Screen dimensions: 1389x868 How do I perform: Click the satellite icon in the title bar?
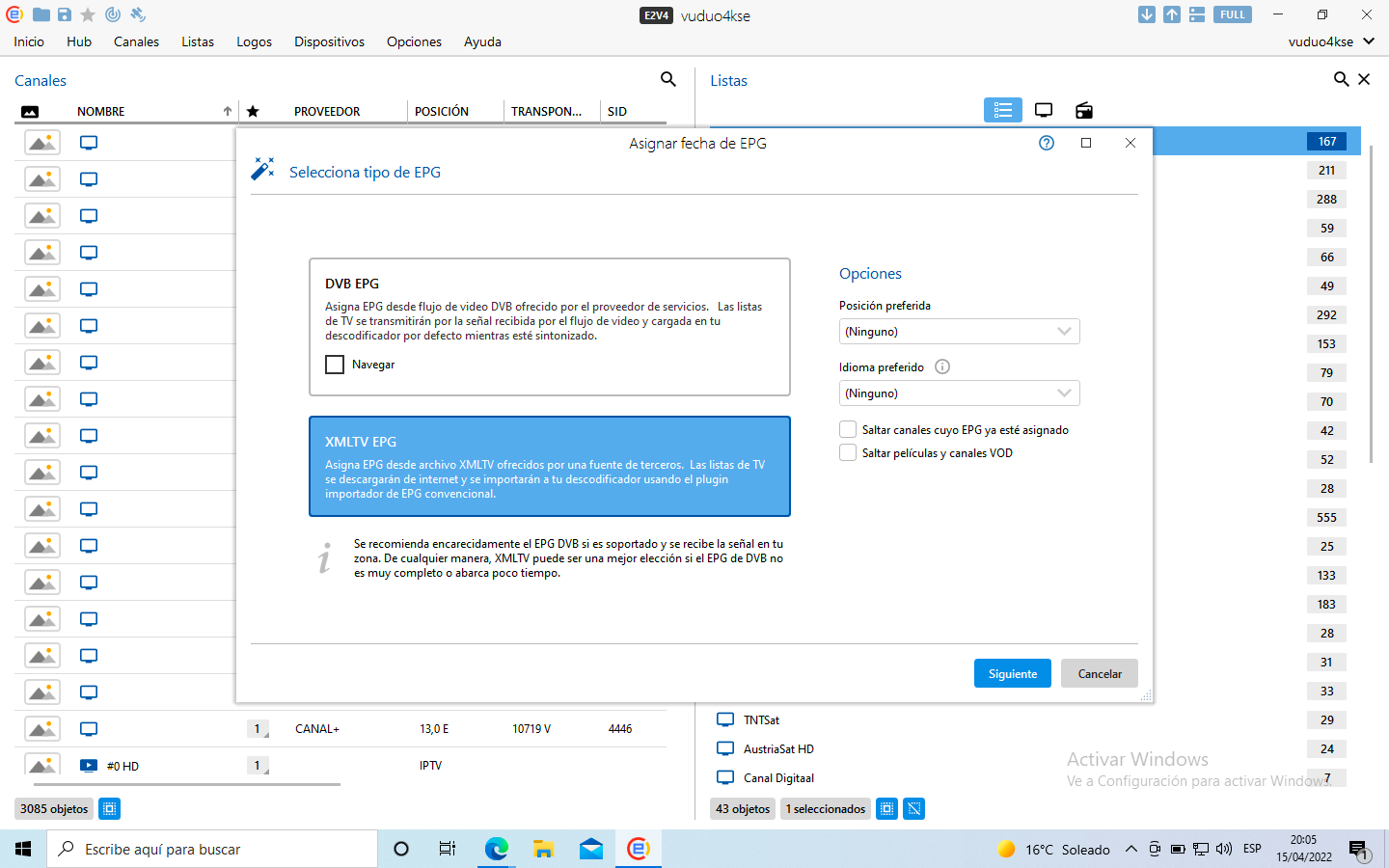pyautogui.click(x=138, y=14)
